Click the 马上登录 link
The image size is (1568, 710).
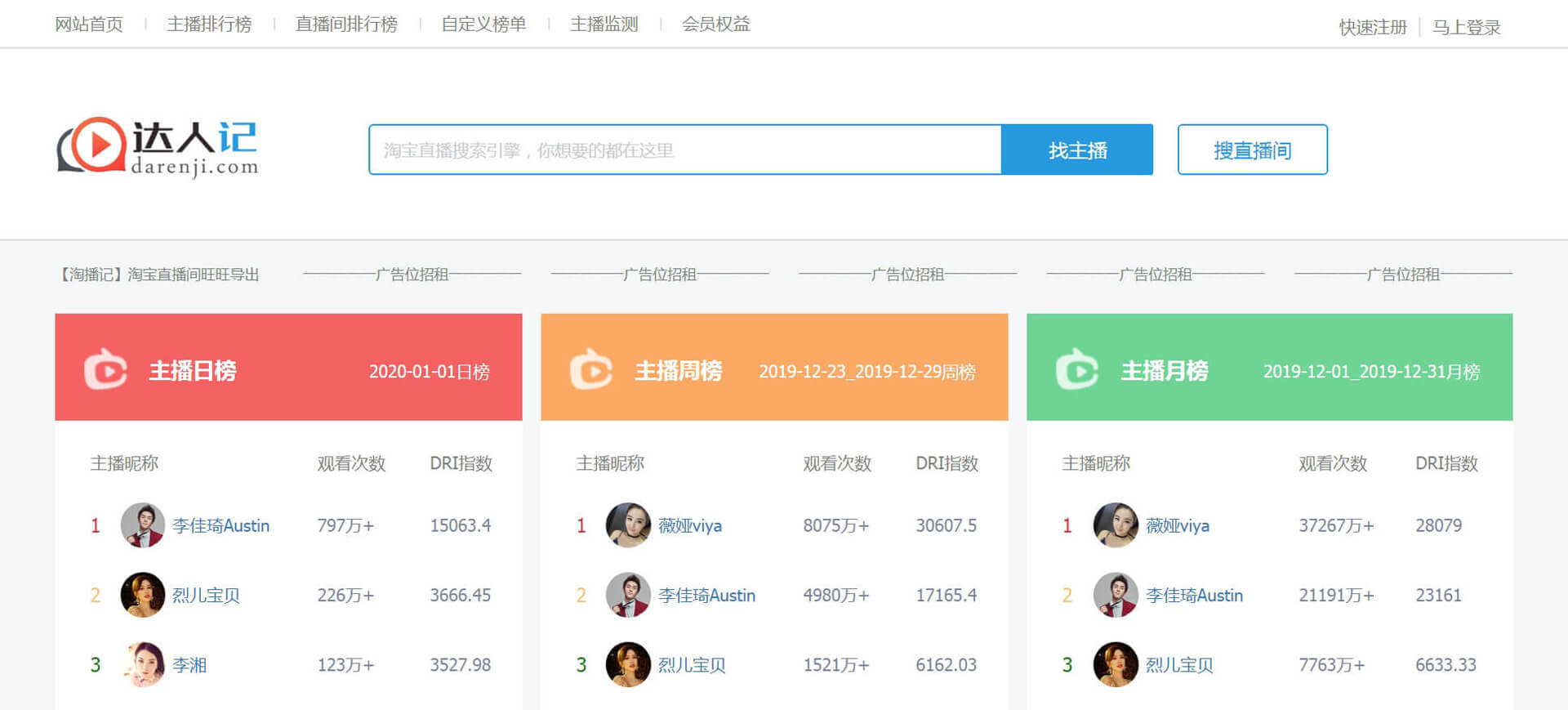pyautogui.click(x=1467, y=27)
